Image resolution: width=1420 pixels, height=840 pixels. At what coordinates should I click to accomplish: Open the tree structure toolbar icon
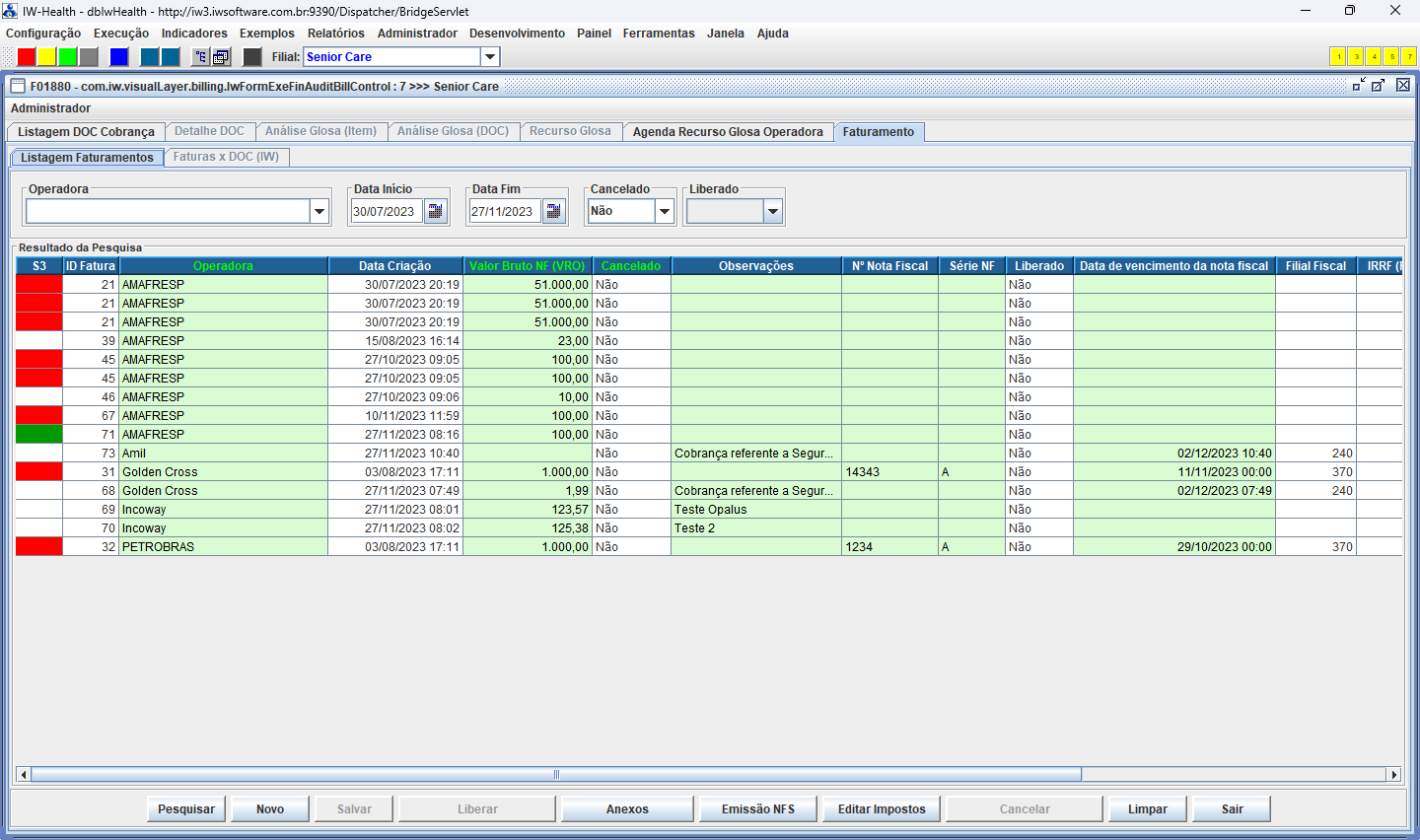pyautogui.click(x=200, y=57)
